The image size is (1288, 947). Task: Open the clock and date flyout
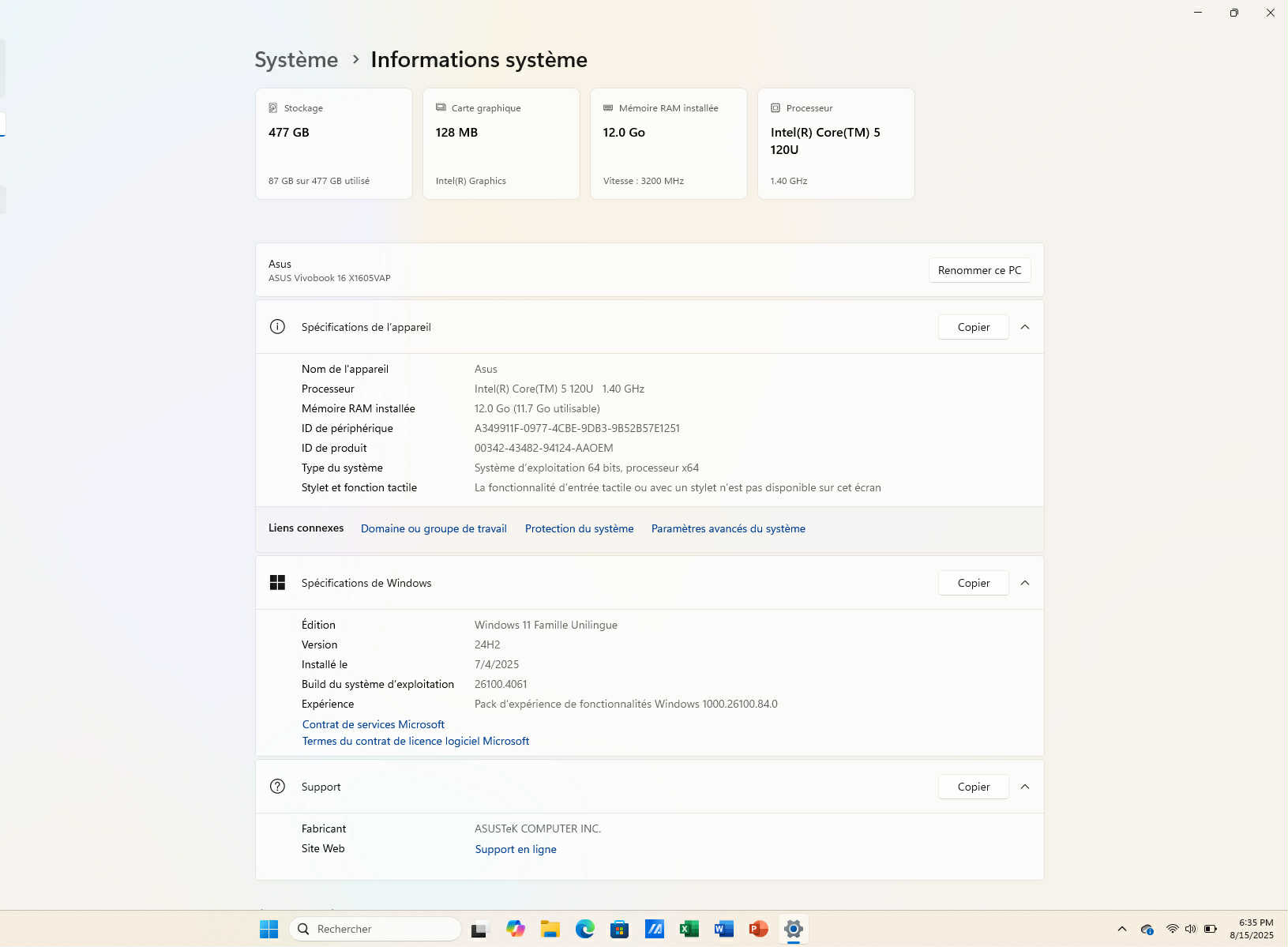(x=1252, y=929)
